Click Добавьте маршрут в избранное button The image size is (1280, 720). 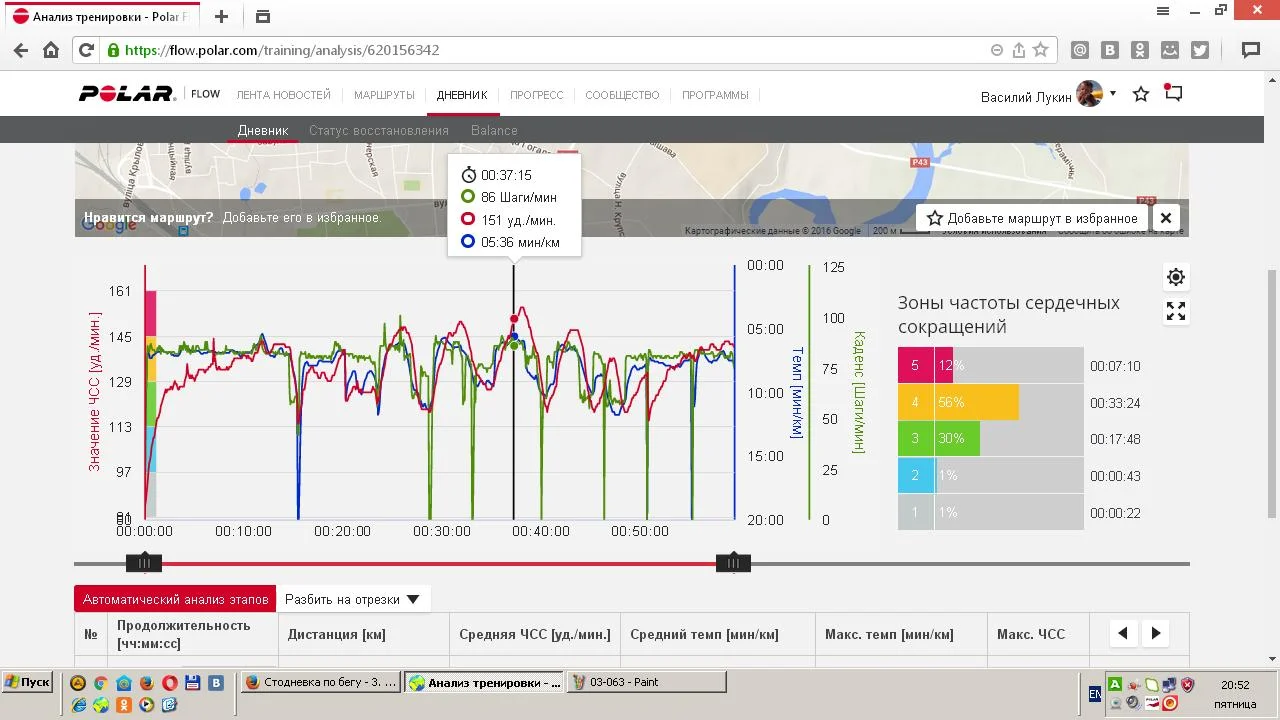point(1031,218)
